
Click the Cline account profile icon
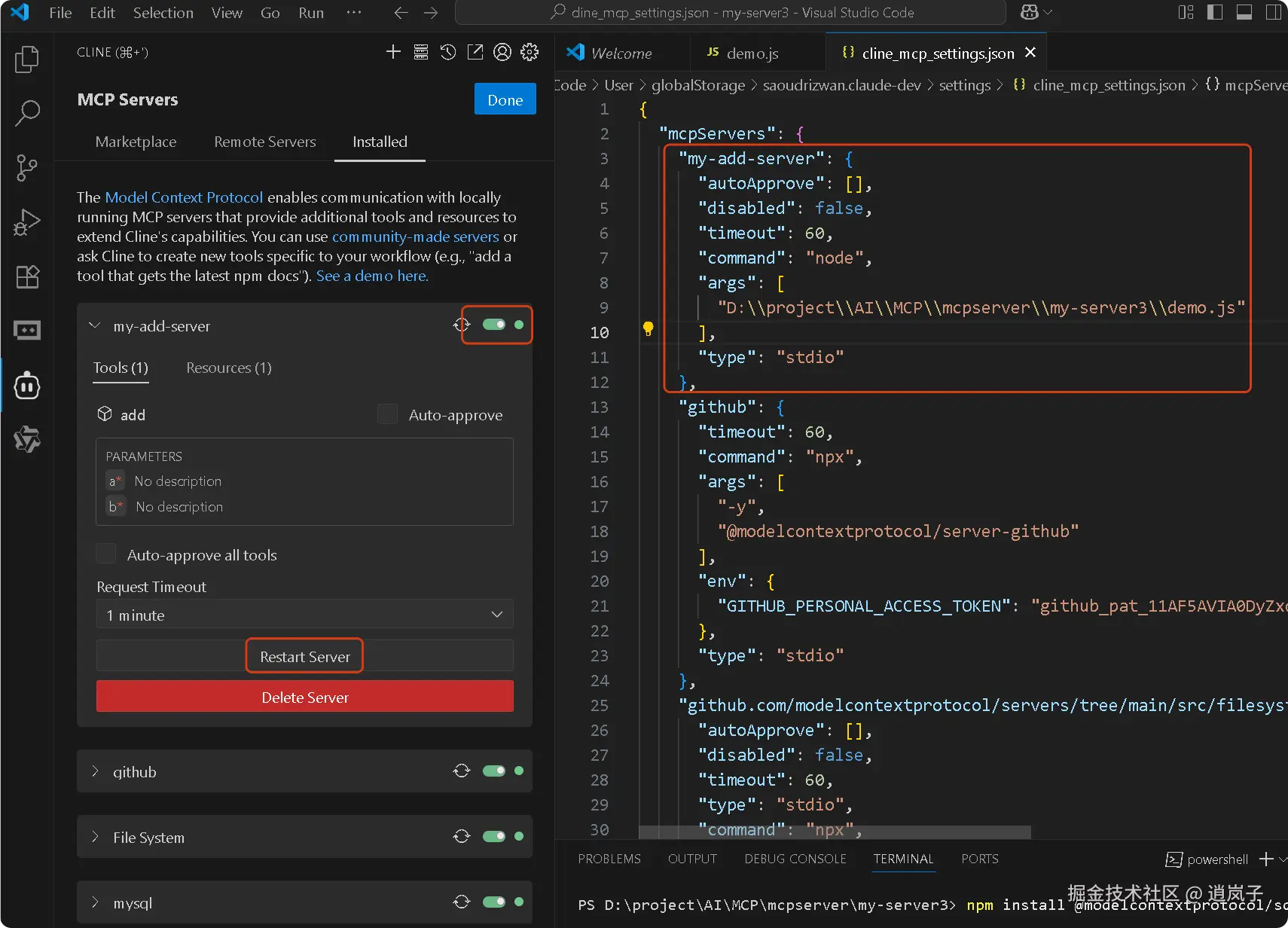(x=502, y=52)
